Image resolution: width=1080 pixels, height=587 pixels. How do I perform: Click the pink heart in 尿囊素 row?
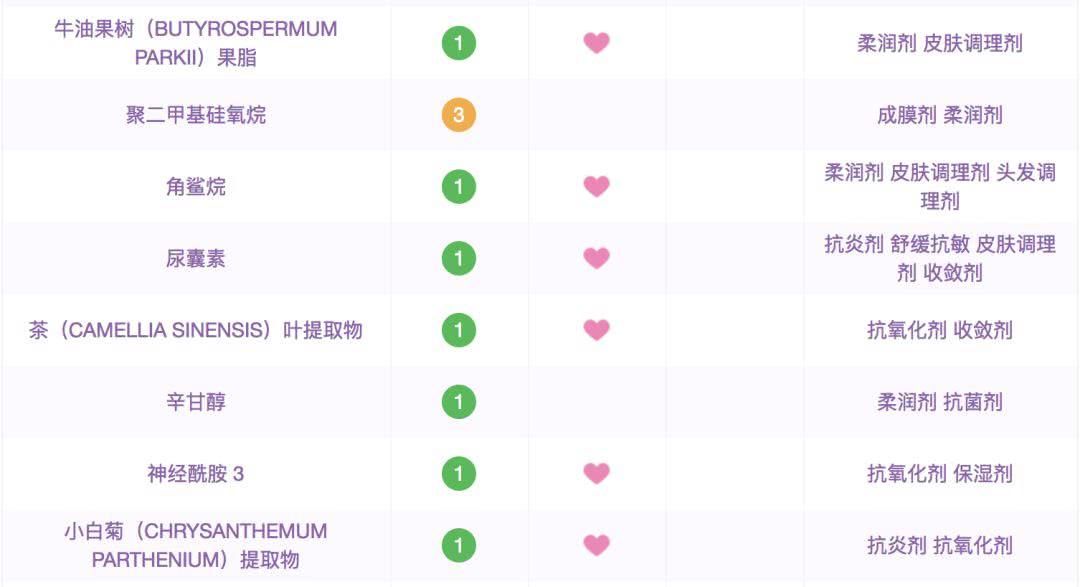click(596, 259)
